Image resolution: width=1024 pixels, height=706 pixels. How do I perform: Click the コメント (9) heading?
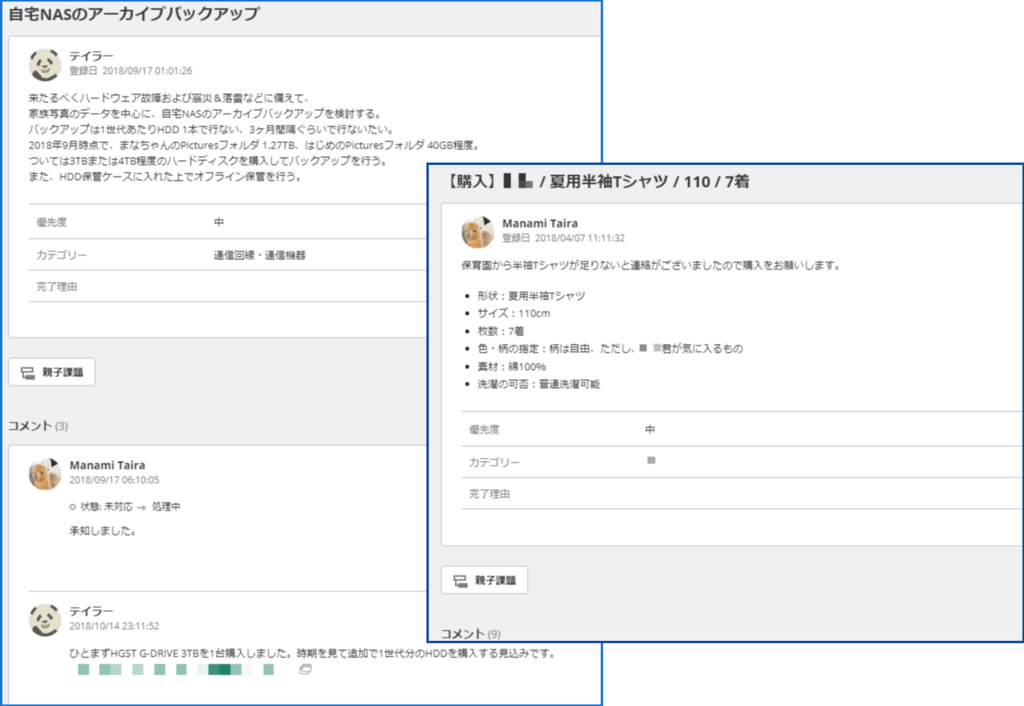471,634
